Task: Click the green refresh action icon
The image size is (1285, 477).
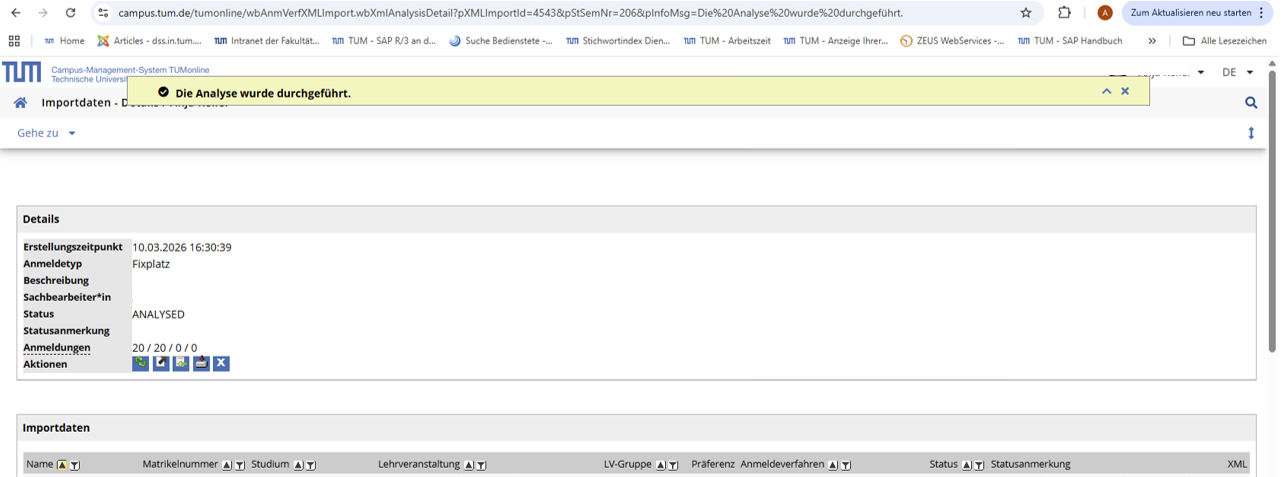Action: pos(141,363)
